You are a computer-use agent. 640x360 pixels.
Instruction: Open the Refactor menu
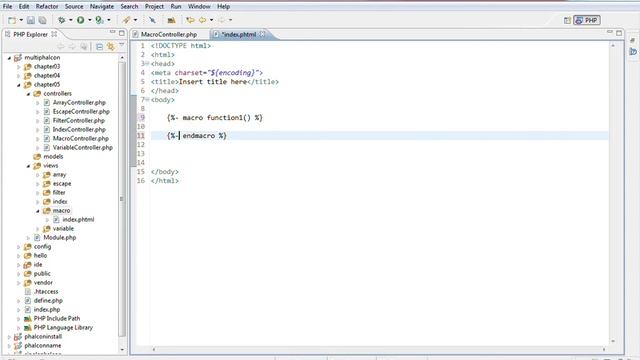pyautogui.click(x=47, y=7)
